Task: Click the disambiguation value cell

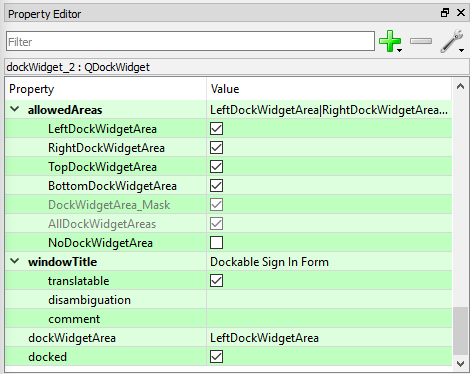Action: (x=329, y=300)
